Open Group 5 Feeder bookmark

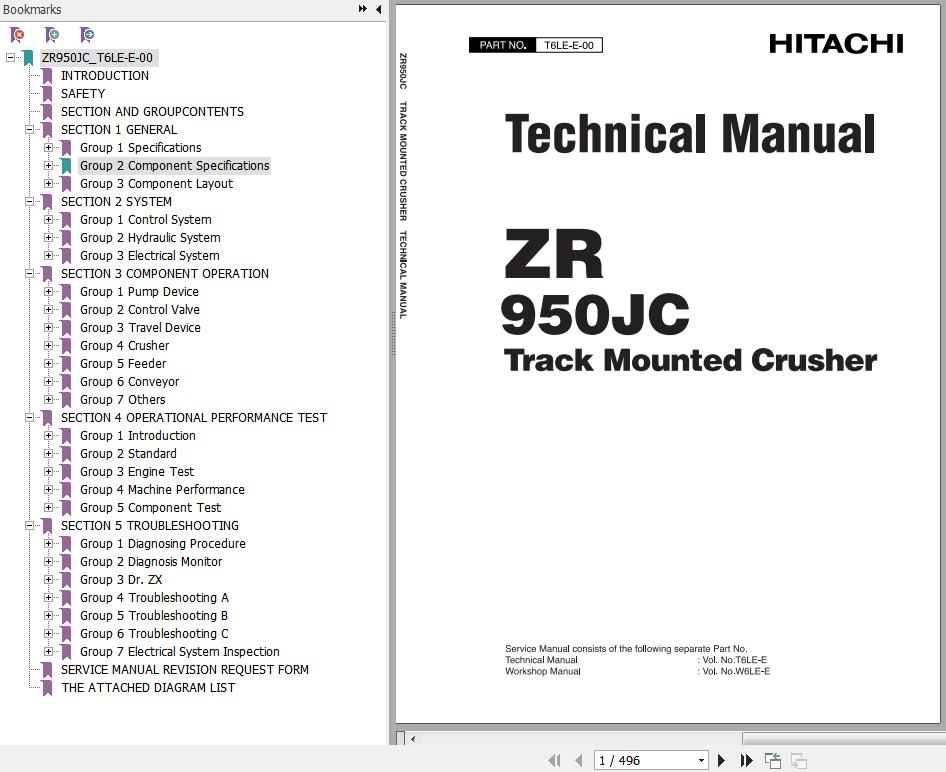[x=122, y=364]
